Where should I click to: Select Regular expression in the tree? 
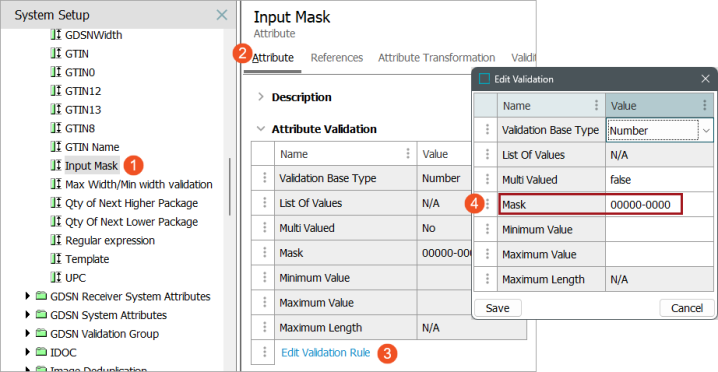pos(110,241)
